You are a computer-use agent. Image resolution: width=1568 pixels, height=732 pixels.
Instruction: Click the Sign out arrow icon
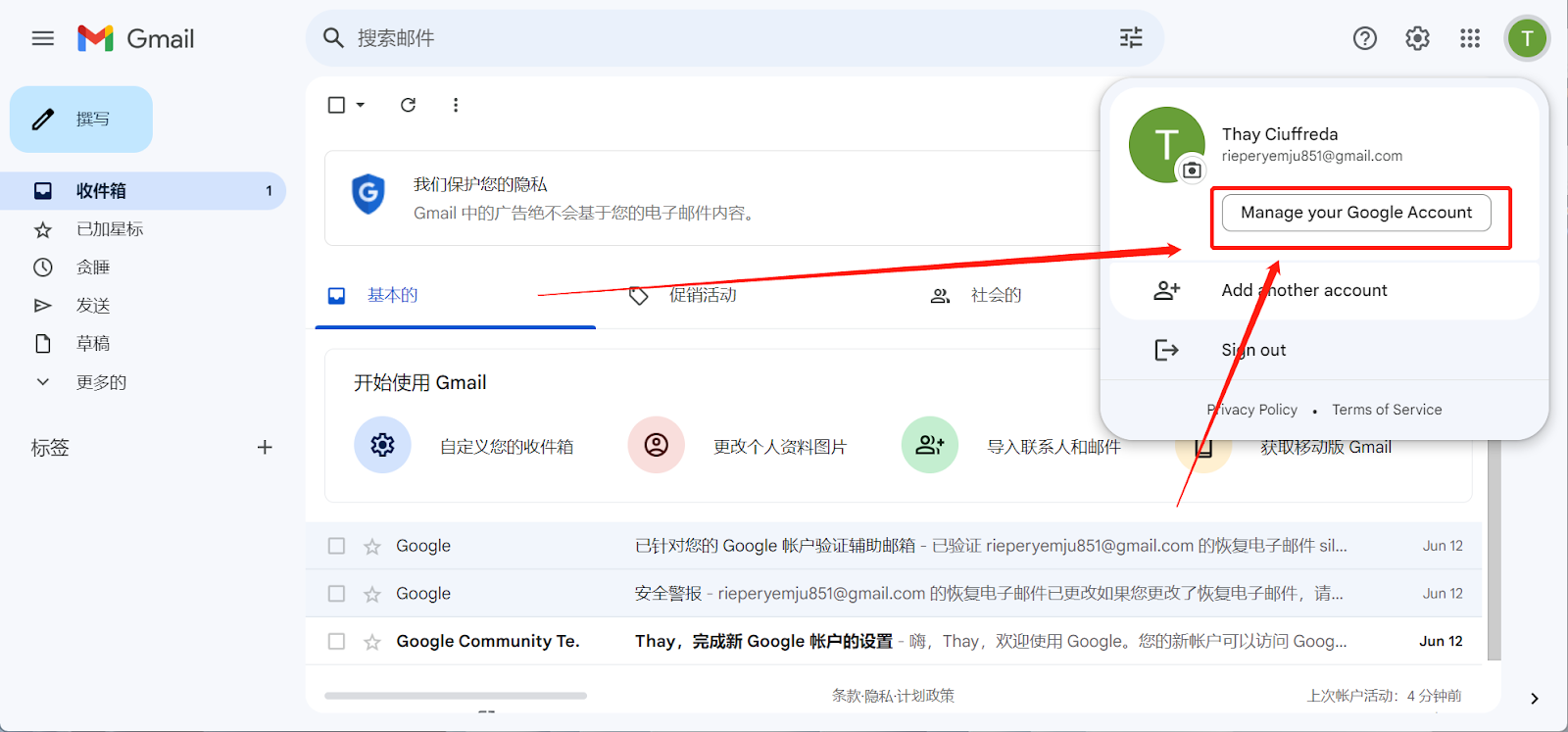[1166, 350]
